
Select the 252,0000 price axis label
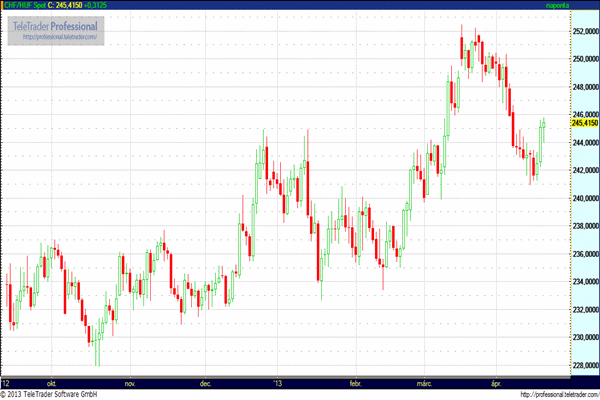569,32
